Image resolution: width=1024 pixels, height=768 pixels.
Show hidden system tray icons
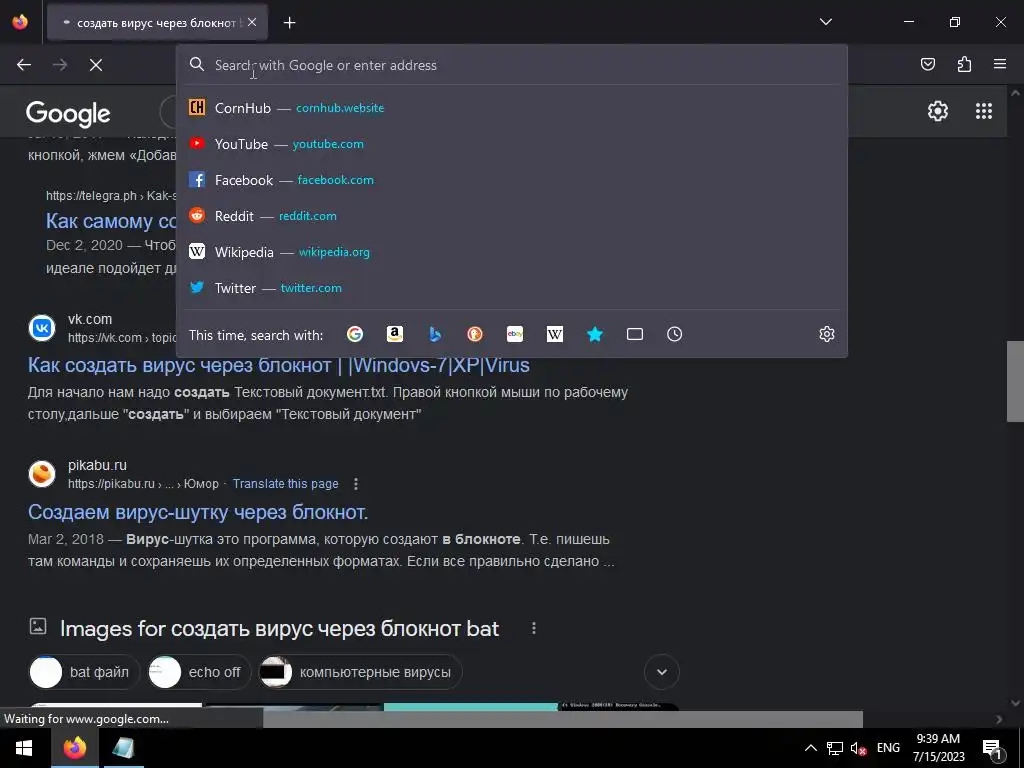pos(810,748)
